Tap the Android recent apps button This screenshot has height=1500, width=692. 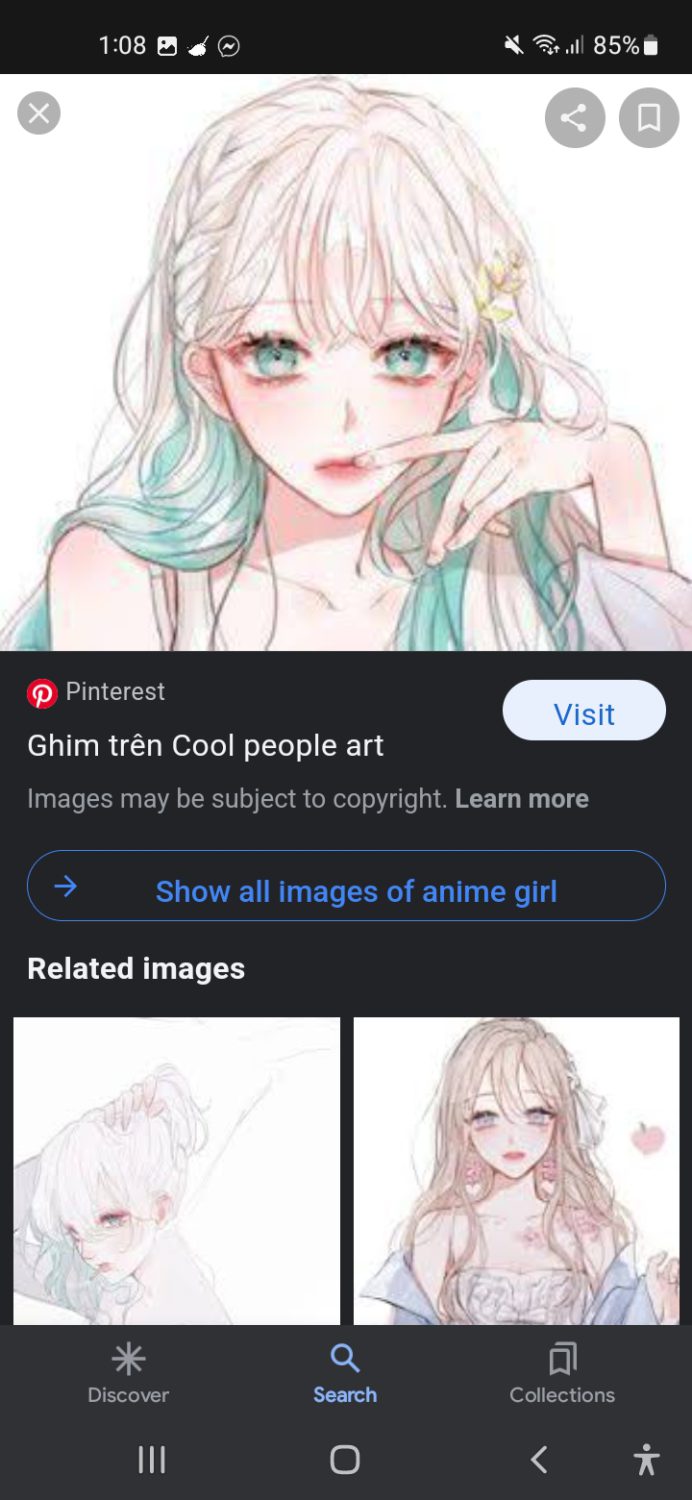point(152,1460)
